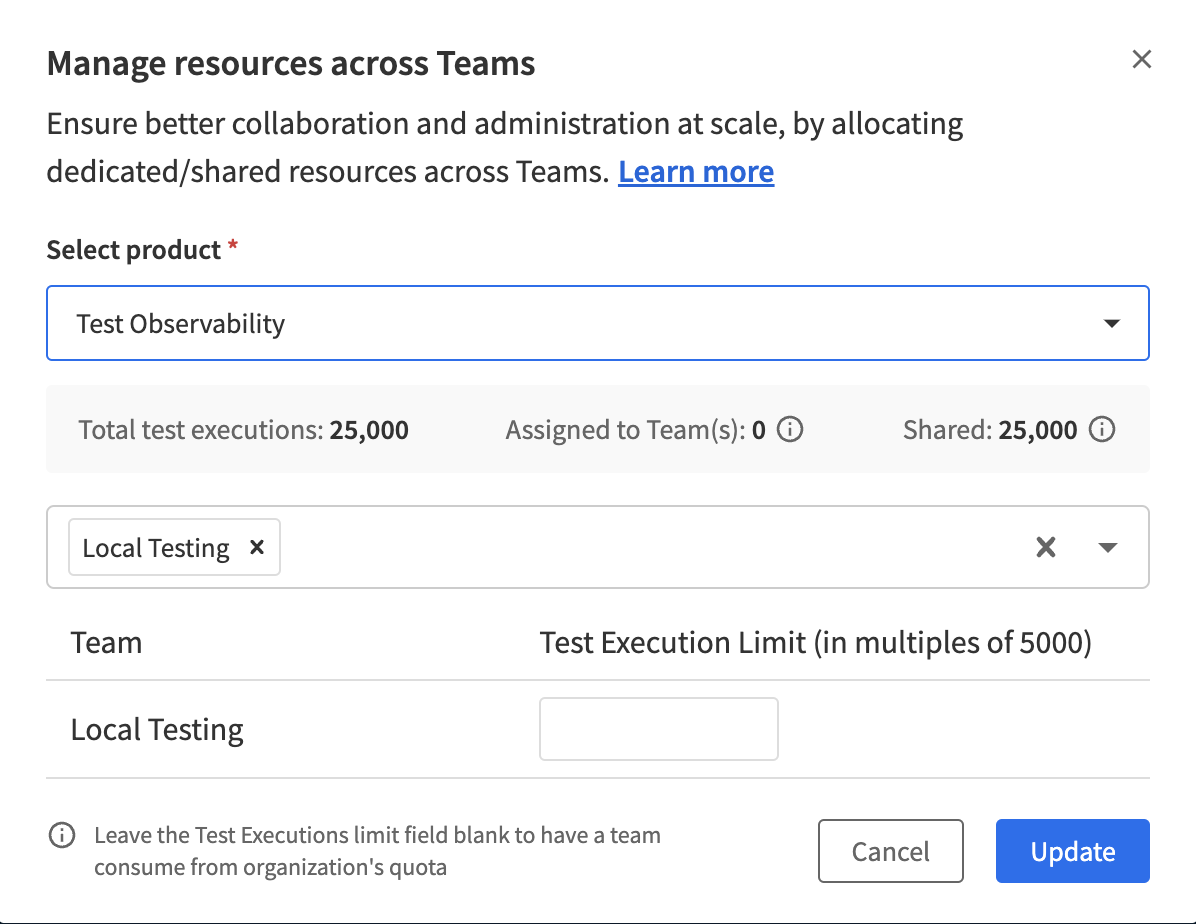Clear all selected teams in team selector

pyautogui.click(x=1046, y=547)
